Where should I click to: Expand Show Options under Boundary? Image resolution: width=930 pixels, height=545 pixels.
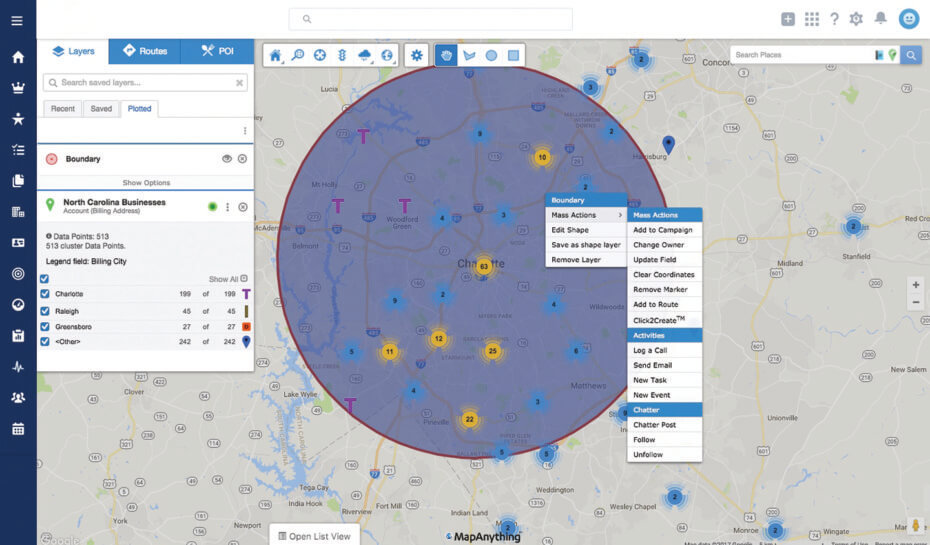tap(146, 183)
